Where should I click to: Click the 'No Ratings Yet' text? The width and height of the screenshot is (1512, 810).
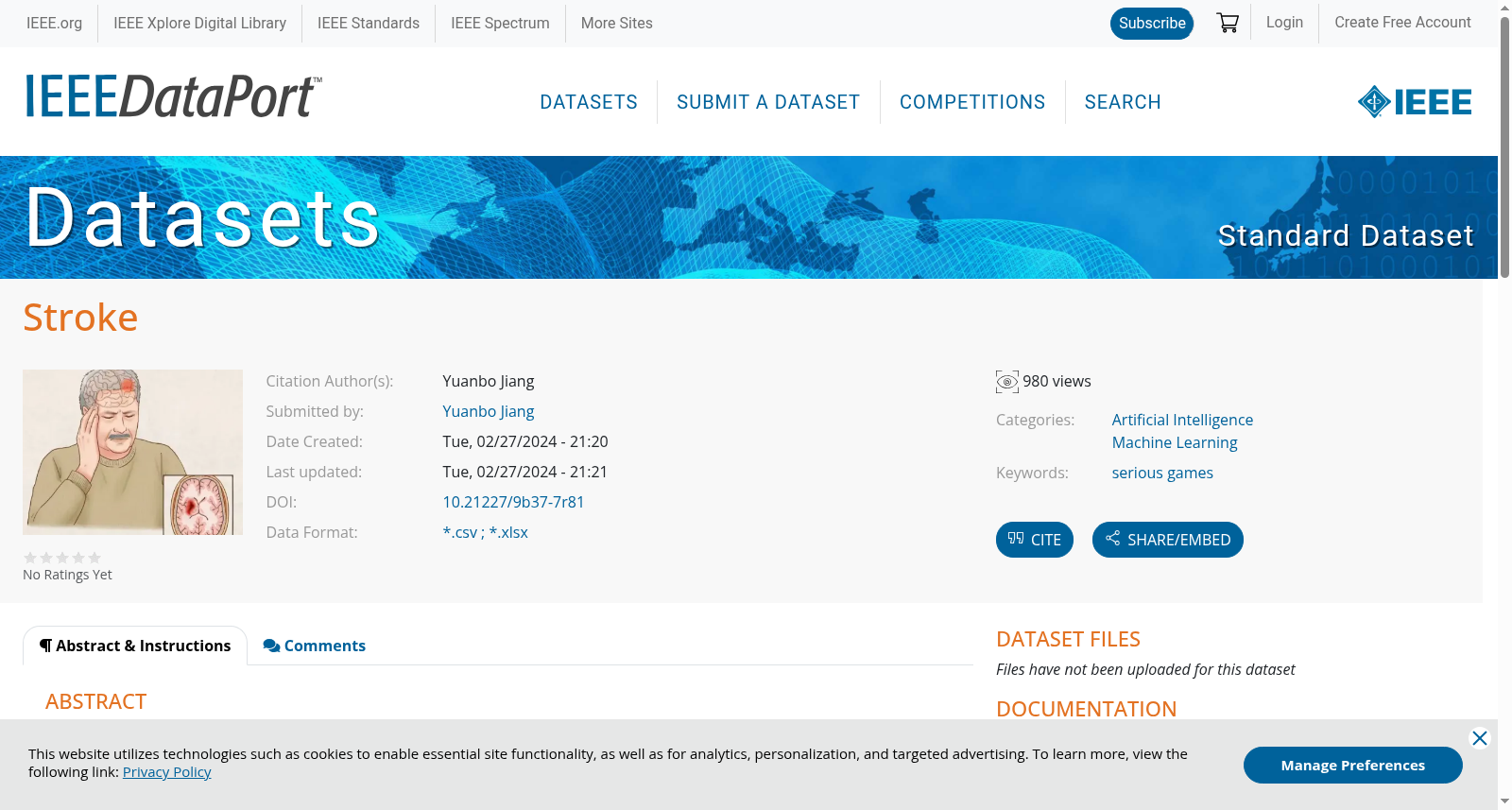67,575
